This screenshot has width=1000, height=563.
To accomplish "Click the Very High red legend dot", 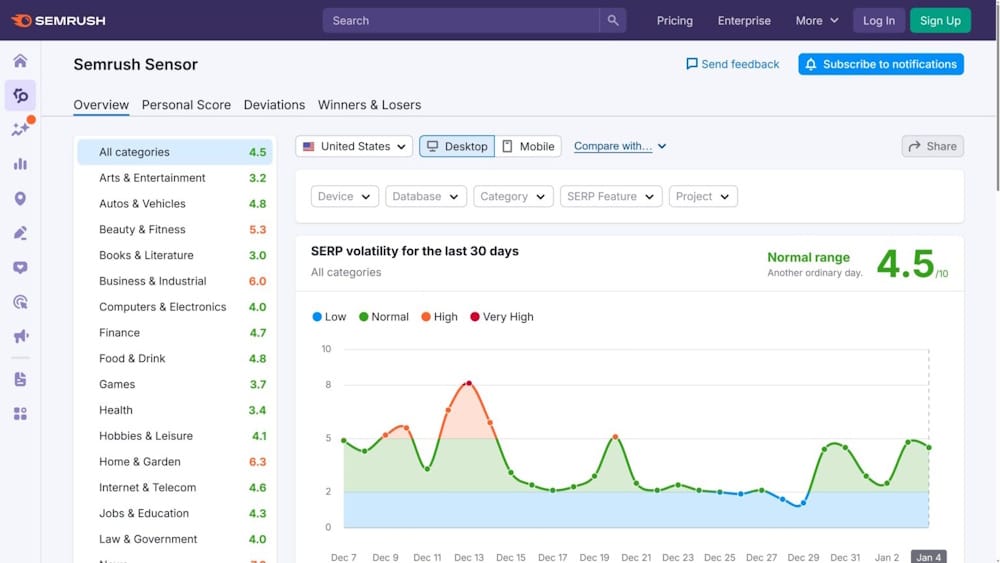I will [x=474, y=317].
